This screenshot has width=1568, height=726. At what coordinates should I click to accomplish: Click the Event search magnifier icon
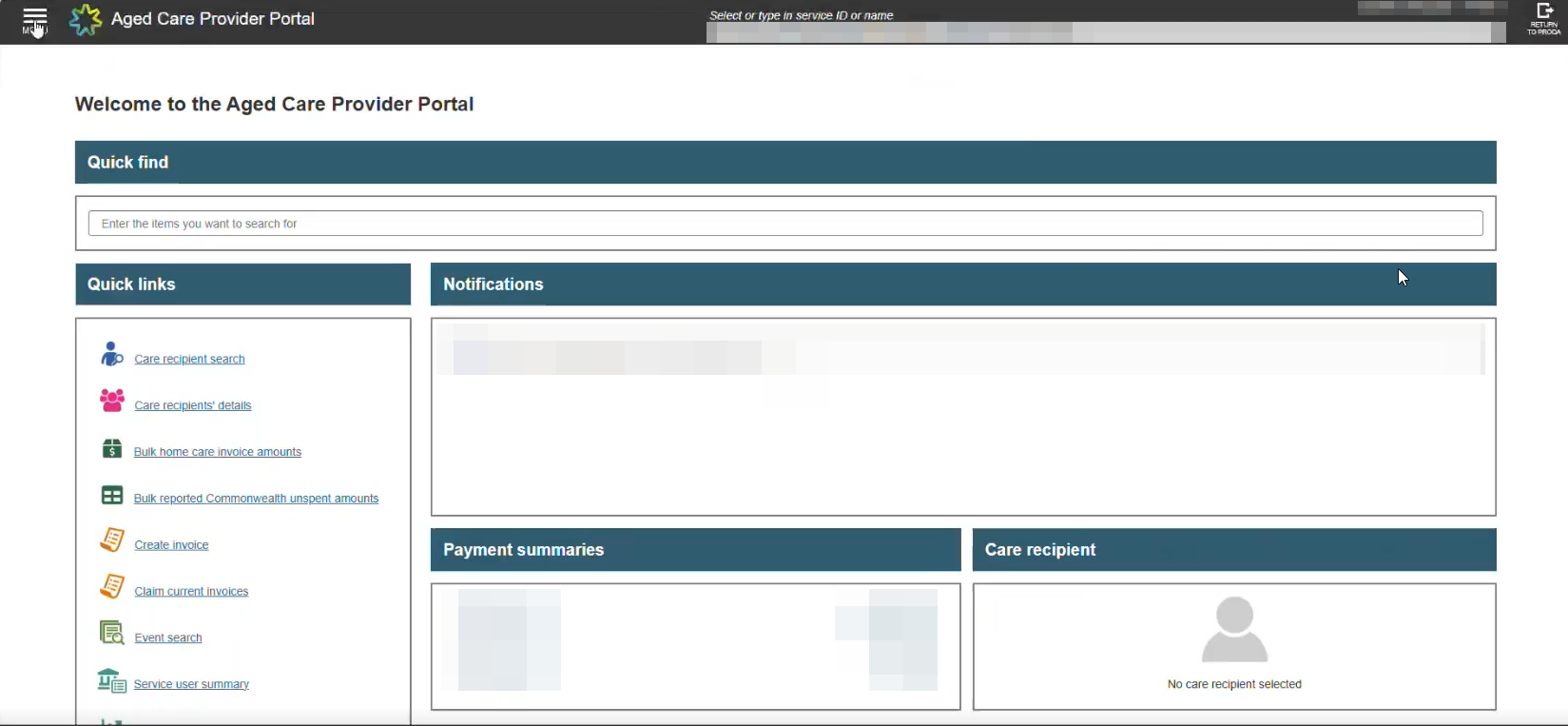(112, 633)
